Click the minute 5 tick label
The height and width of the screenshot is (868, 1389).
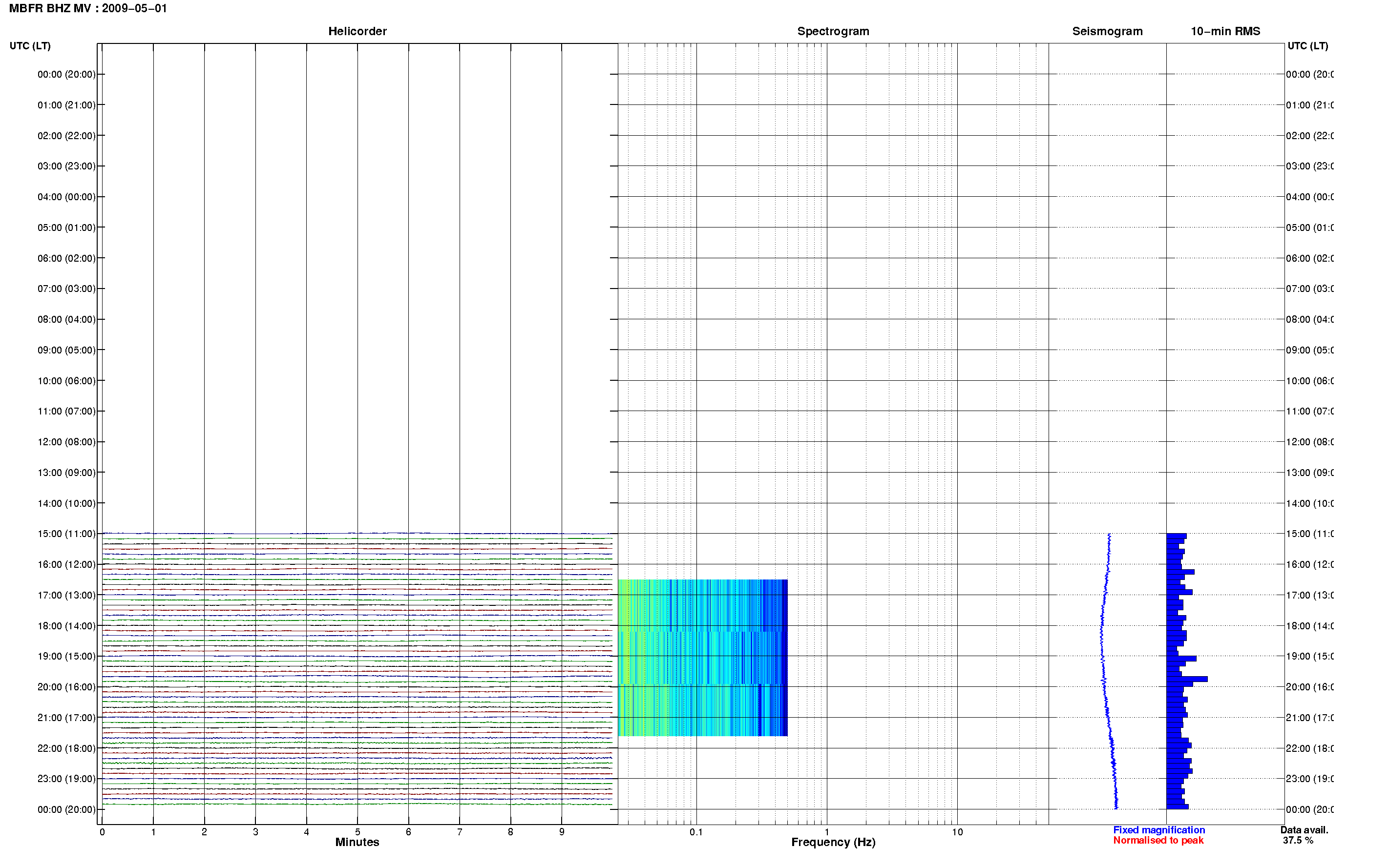coord(357,832)
